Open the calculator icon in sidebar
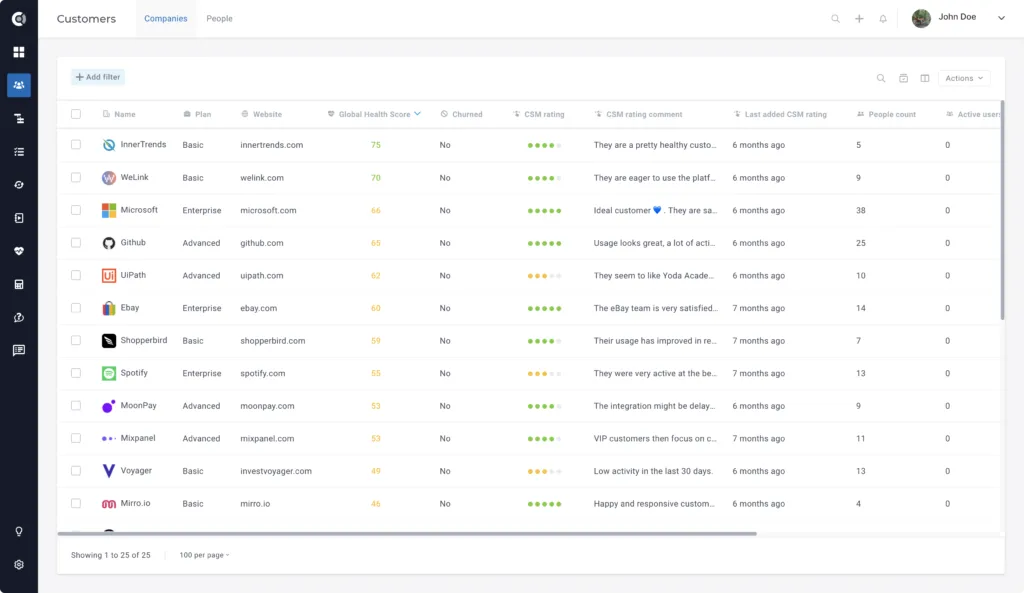The image size is (1024, 593). point(19,284)
